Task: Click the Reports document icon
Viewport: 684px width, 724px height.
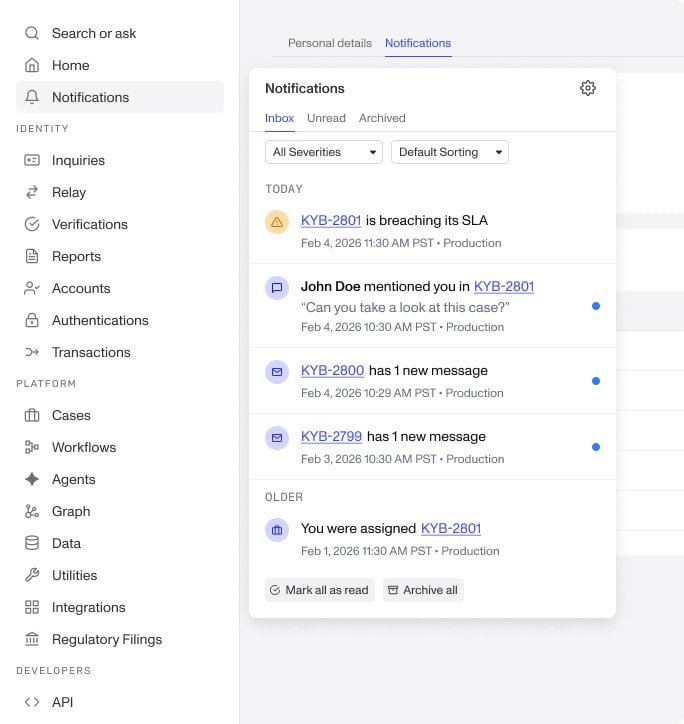Action: point(32,256)
